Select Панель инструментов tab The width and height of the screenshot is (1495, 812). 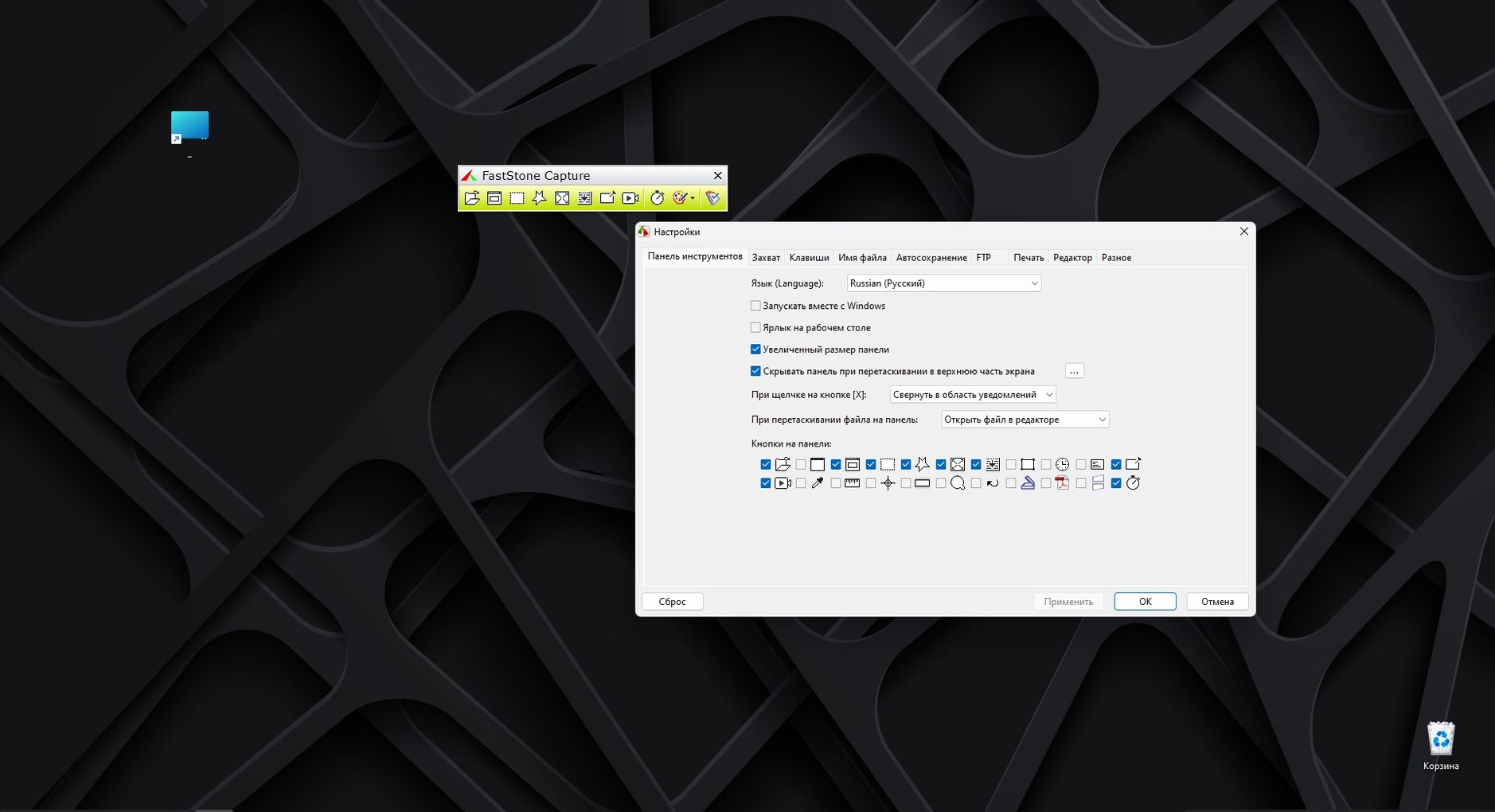click(695, 256)
